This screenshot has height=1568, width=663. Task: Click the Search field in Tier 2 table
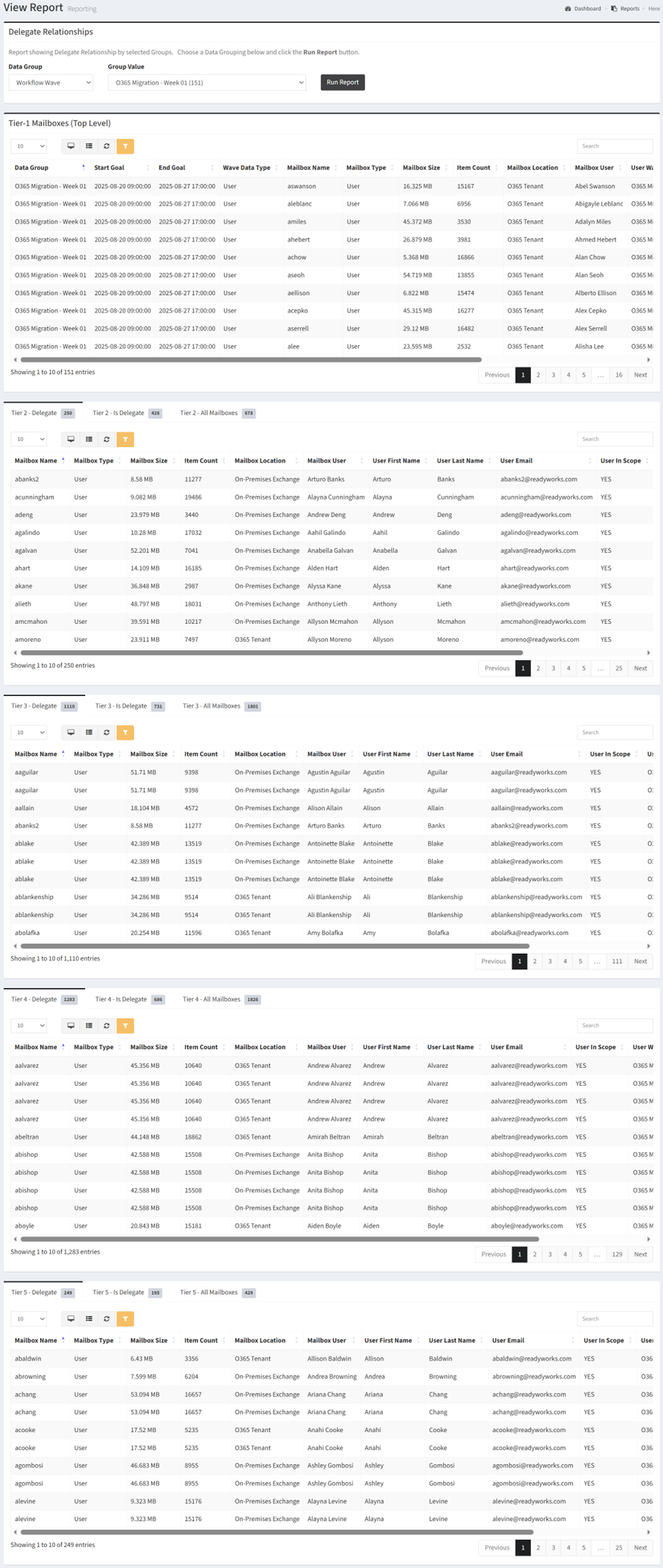pos(614,440)
